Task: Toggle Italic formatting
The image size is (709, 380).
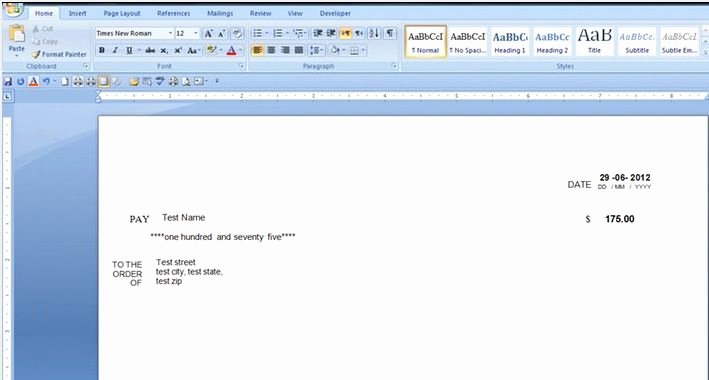Action: pos(115,50)
